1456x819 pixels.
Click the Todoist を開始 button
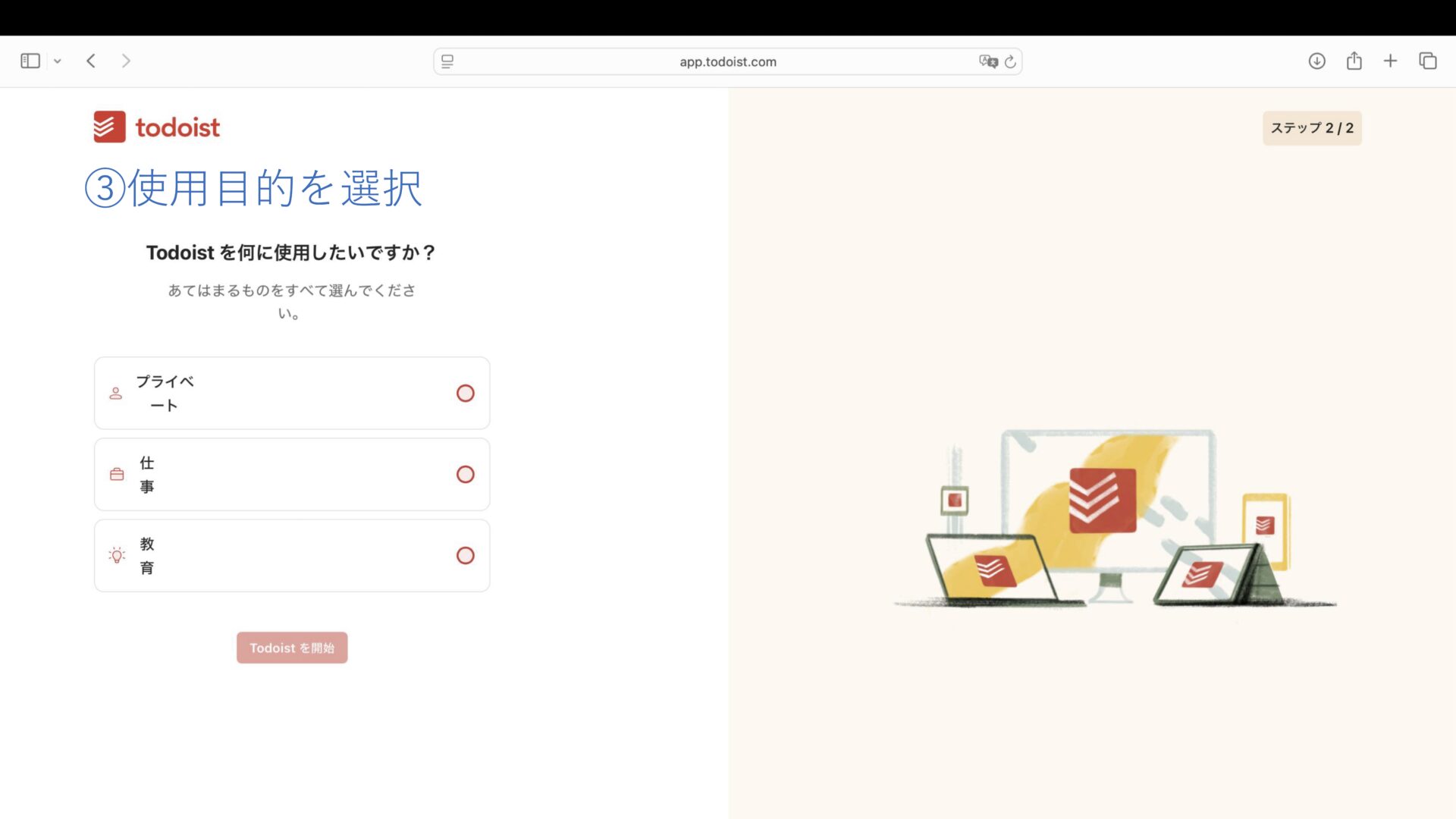tap(292, 648)
